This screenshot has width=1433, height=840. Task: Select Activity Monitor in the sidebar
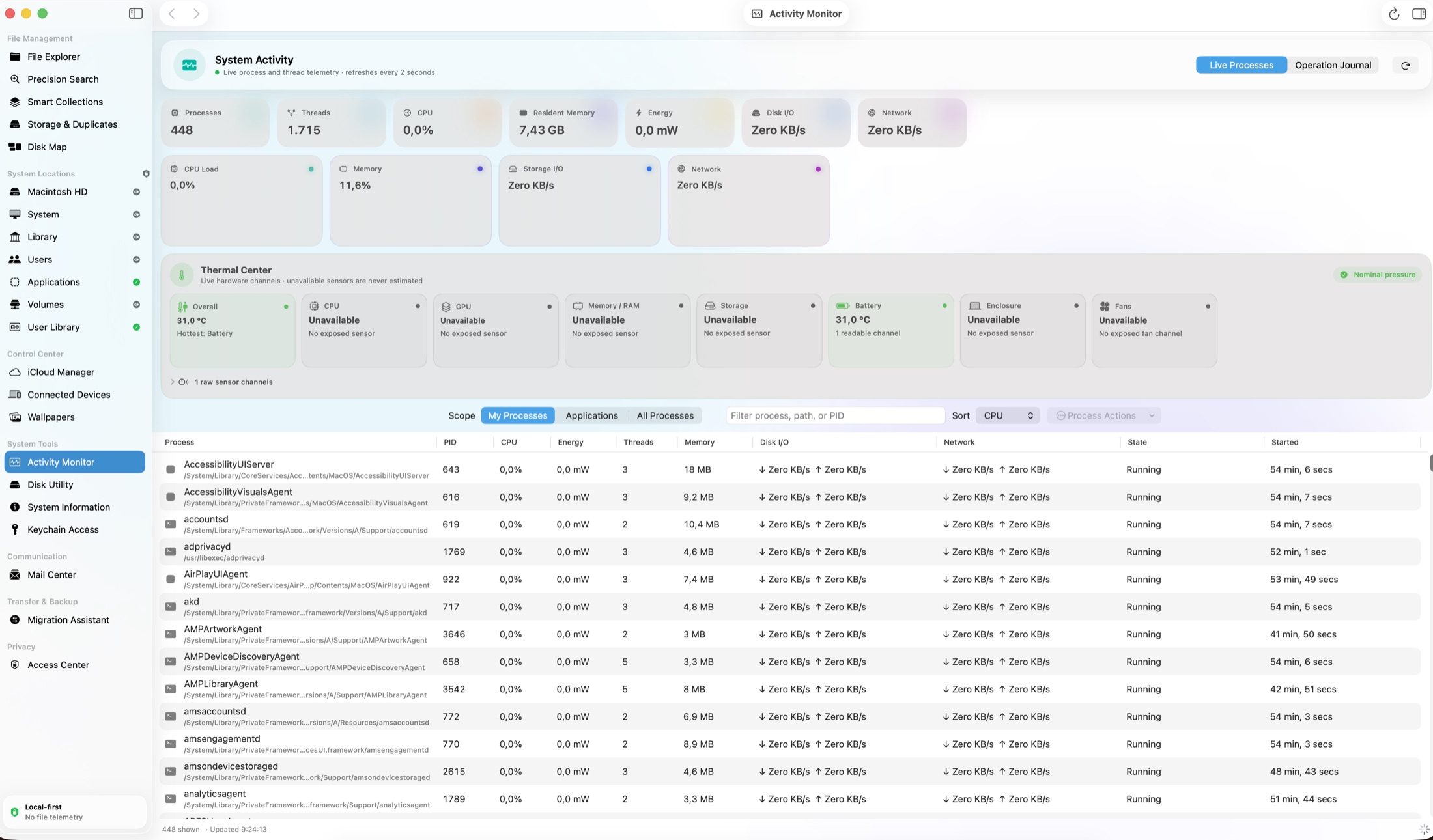point(74,462)
